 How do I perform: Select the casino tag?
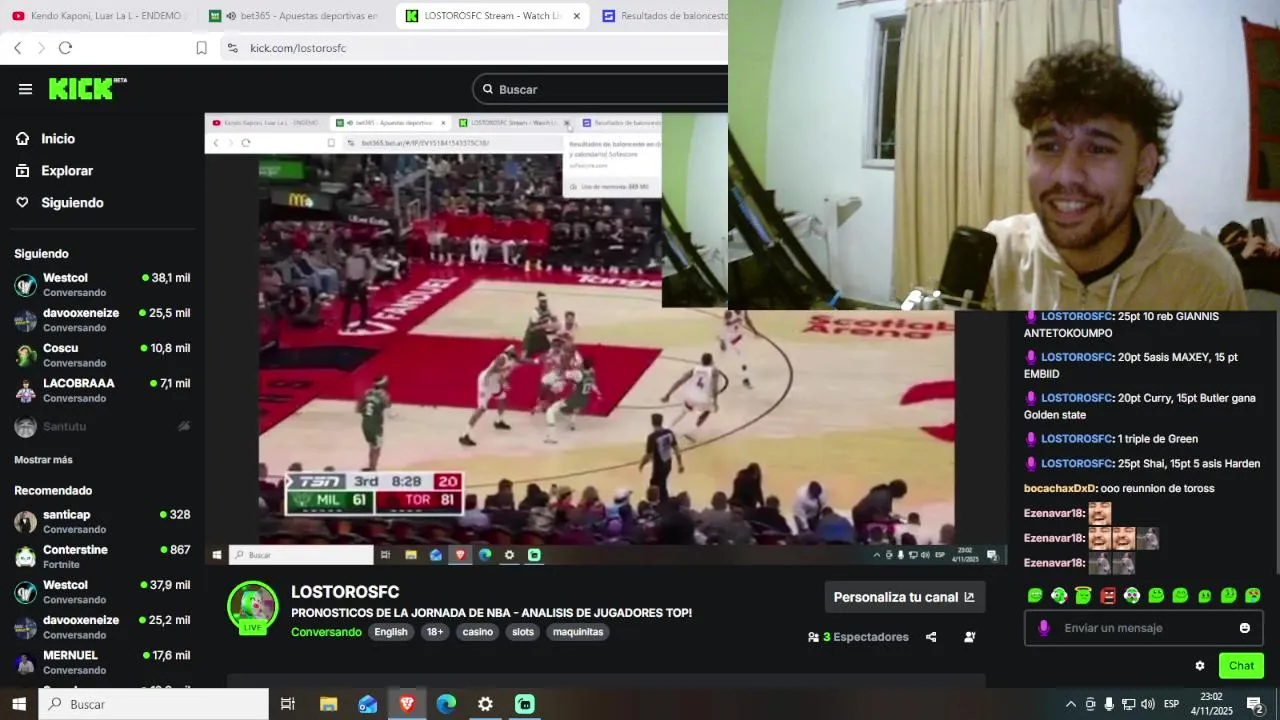tap(478, 632)
